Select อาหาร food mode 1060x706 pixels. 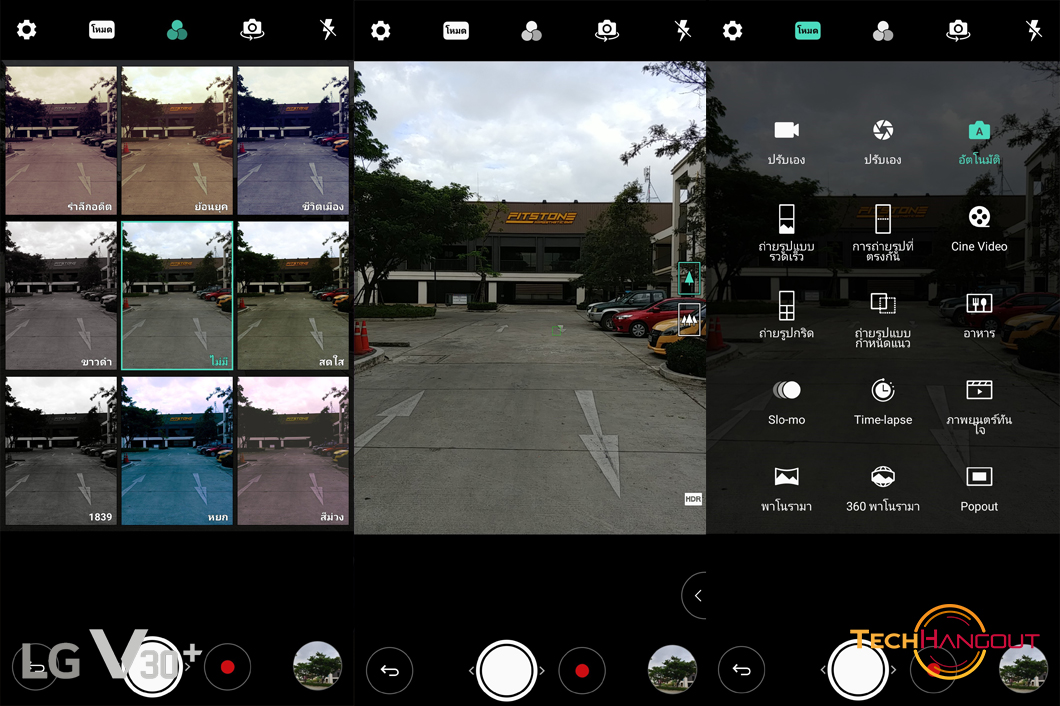(x=979, y=315)
